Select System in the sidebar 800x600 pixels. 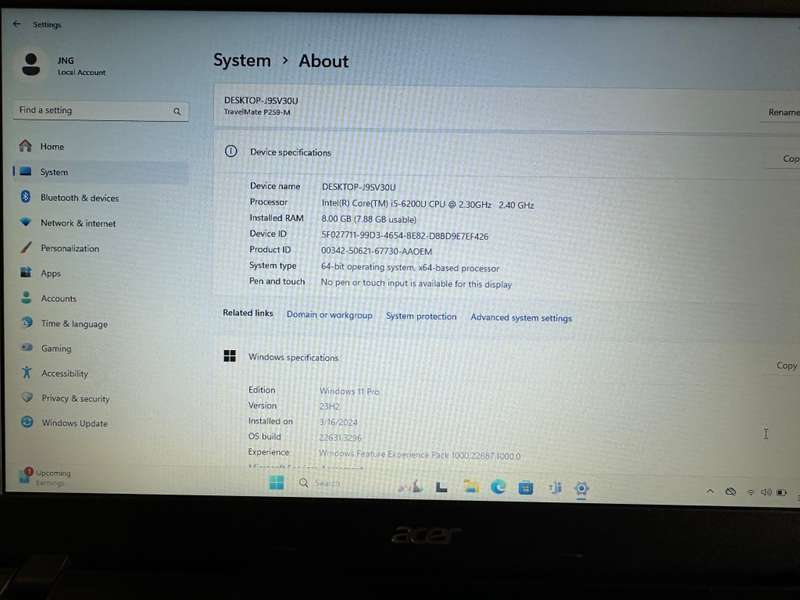101,172
